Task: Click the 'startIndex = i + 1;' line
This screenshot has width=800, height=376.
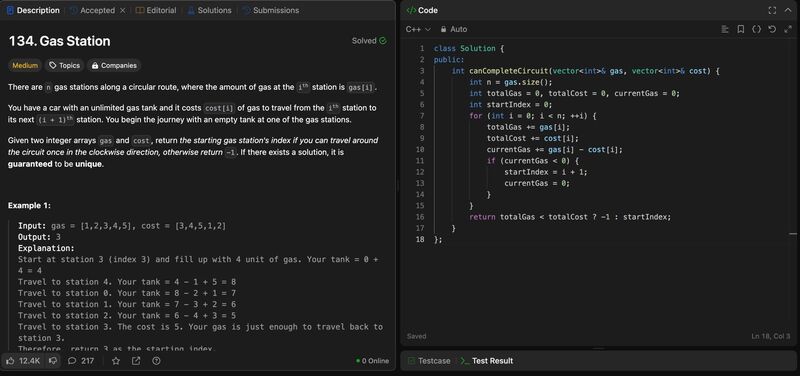Action: (545, 172)
